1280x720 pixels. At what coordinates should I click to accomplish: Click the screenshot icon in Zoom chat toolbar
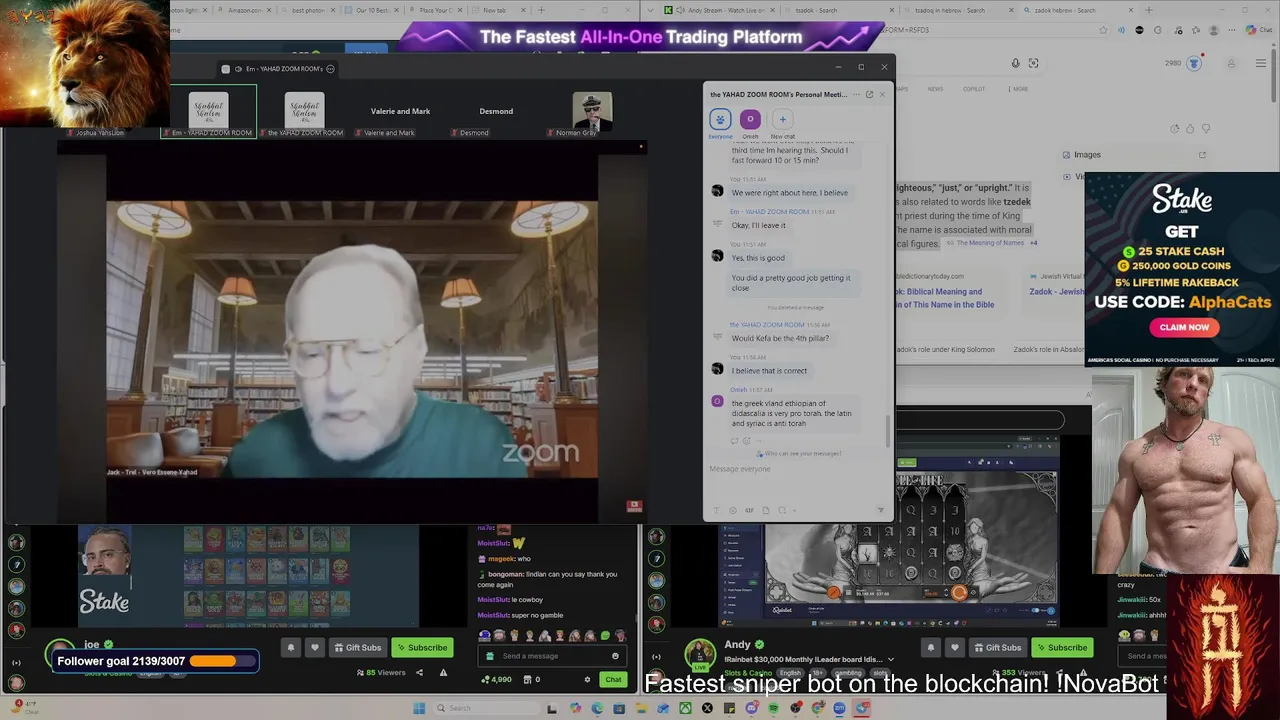click(x=782, y=510)
